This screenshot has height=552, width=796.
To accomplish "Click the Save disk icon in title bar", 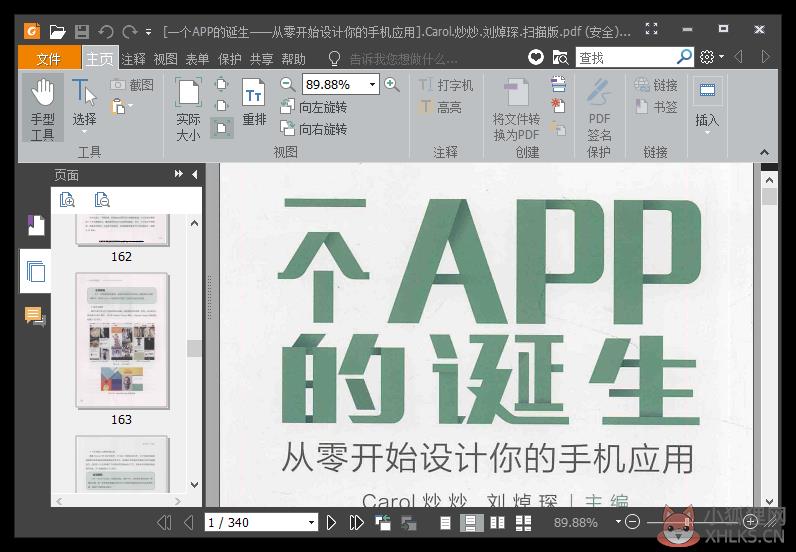I will point(82,31).
